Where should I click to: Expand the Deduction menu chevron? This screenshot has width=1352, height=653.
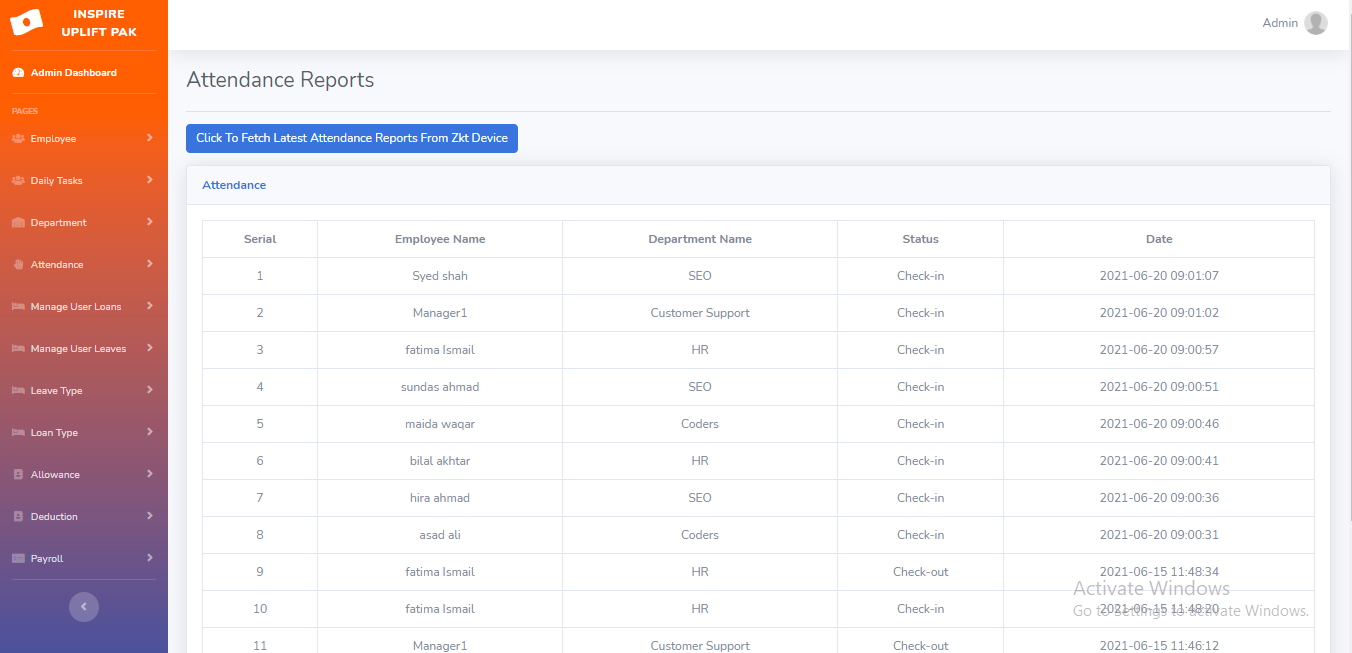[149, 516]
